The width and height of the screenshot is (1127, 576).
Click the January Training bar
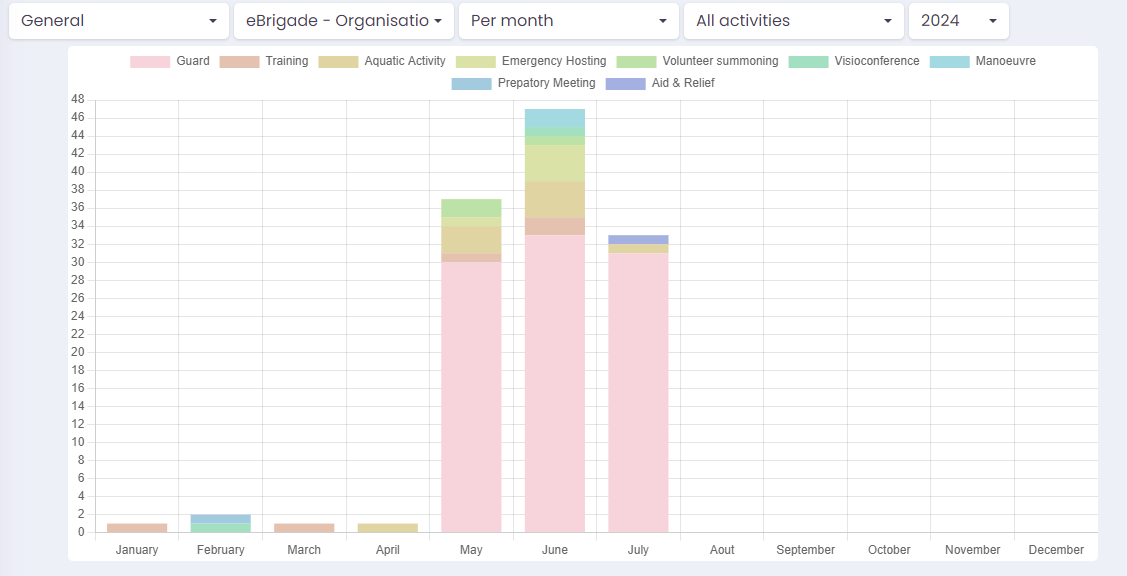[x=137, y=528]
